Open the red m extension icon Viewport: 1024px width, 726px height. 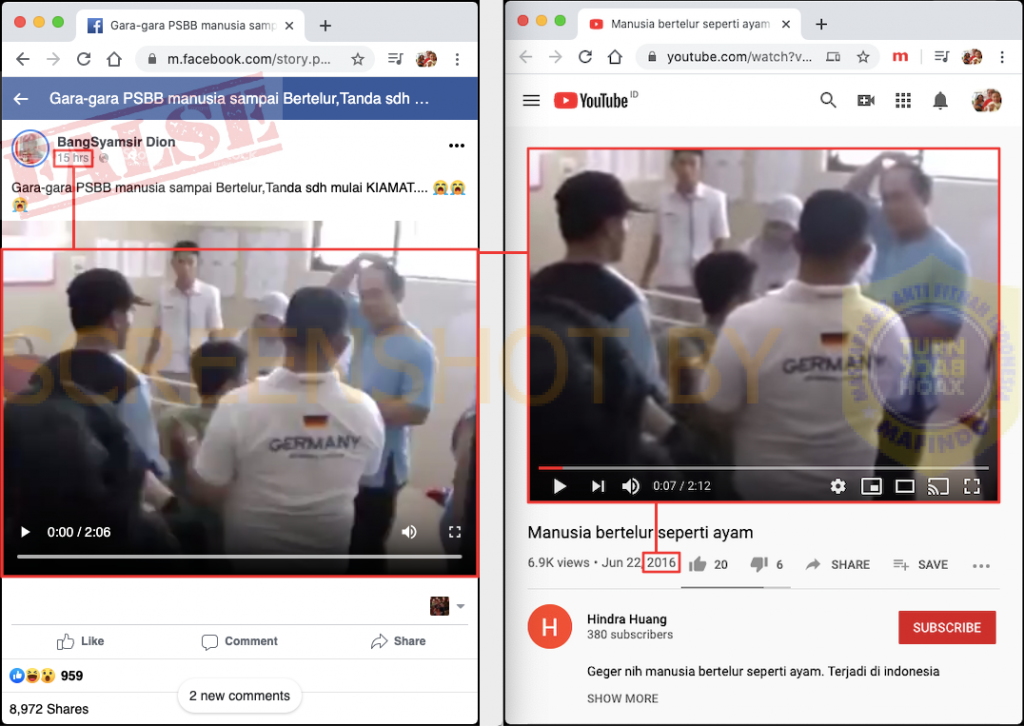click(x=900, y=57)
